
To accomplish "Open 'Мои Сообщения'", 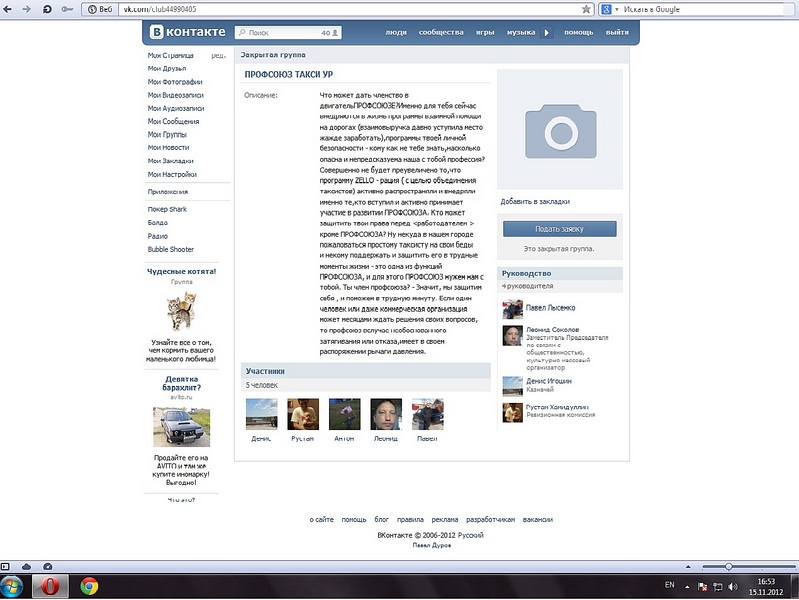I will tap(173, 121).
